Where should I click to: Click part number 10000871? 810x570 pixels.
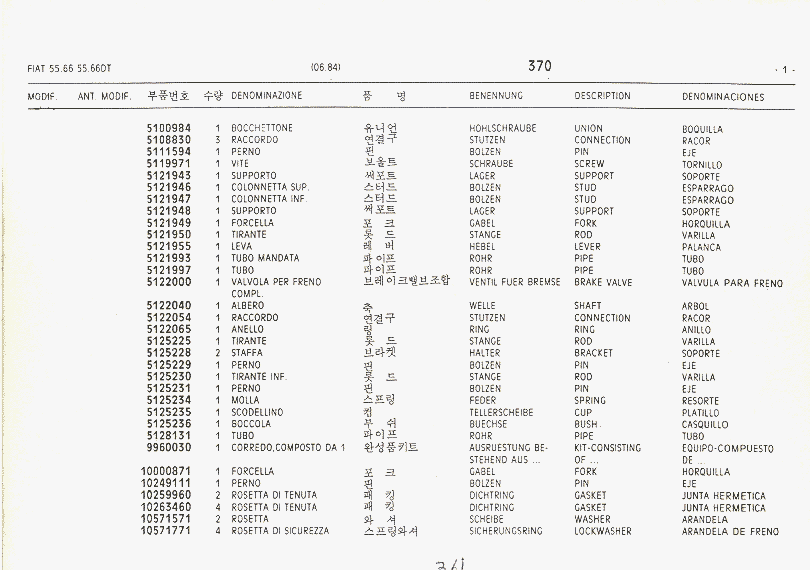pos(165,471)
